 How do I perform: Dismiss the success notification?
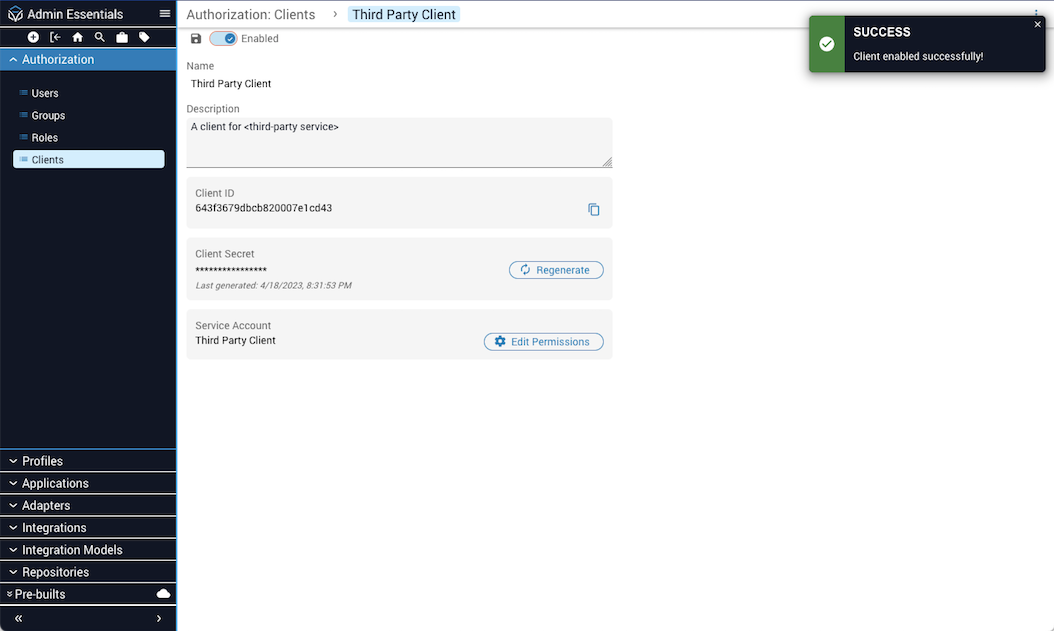point(1037,24)
